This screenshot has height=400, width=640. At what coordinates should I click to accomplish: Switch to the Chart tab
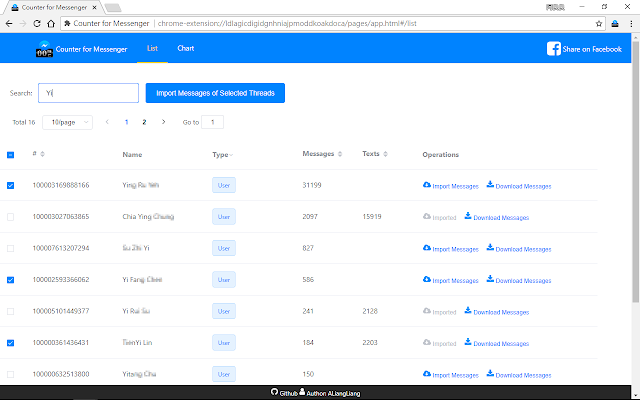[x=185, y=48]
